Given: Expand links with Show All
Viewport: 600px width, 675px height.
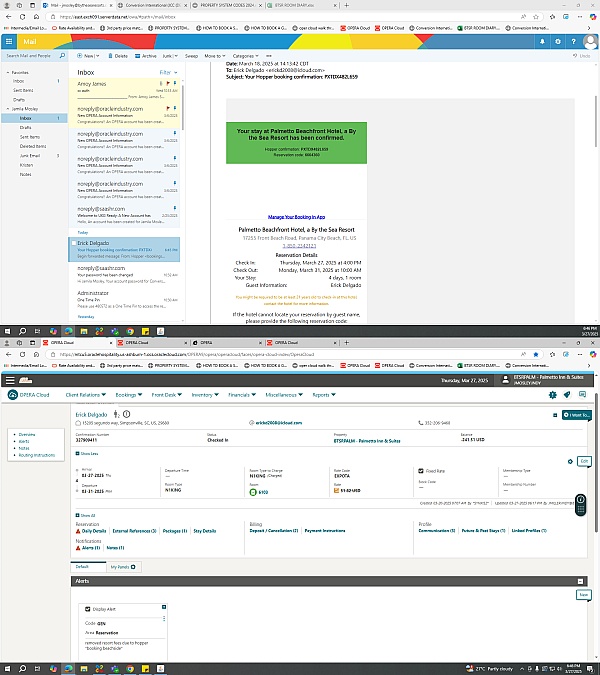Looking at the screenshot, I should point(86,515).
